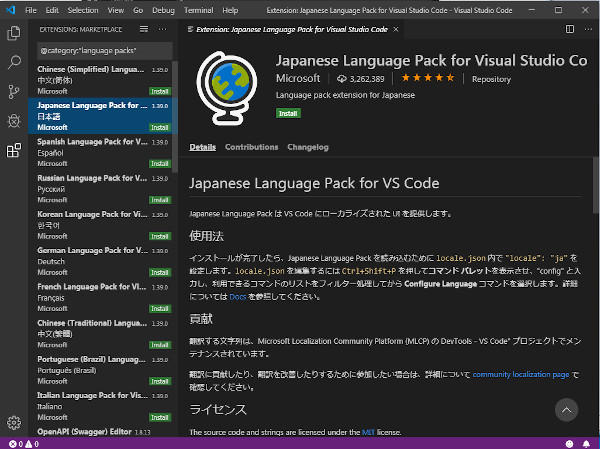
Task: Open the Manage gear icon
Action: (14, 423)
